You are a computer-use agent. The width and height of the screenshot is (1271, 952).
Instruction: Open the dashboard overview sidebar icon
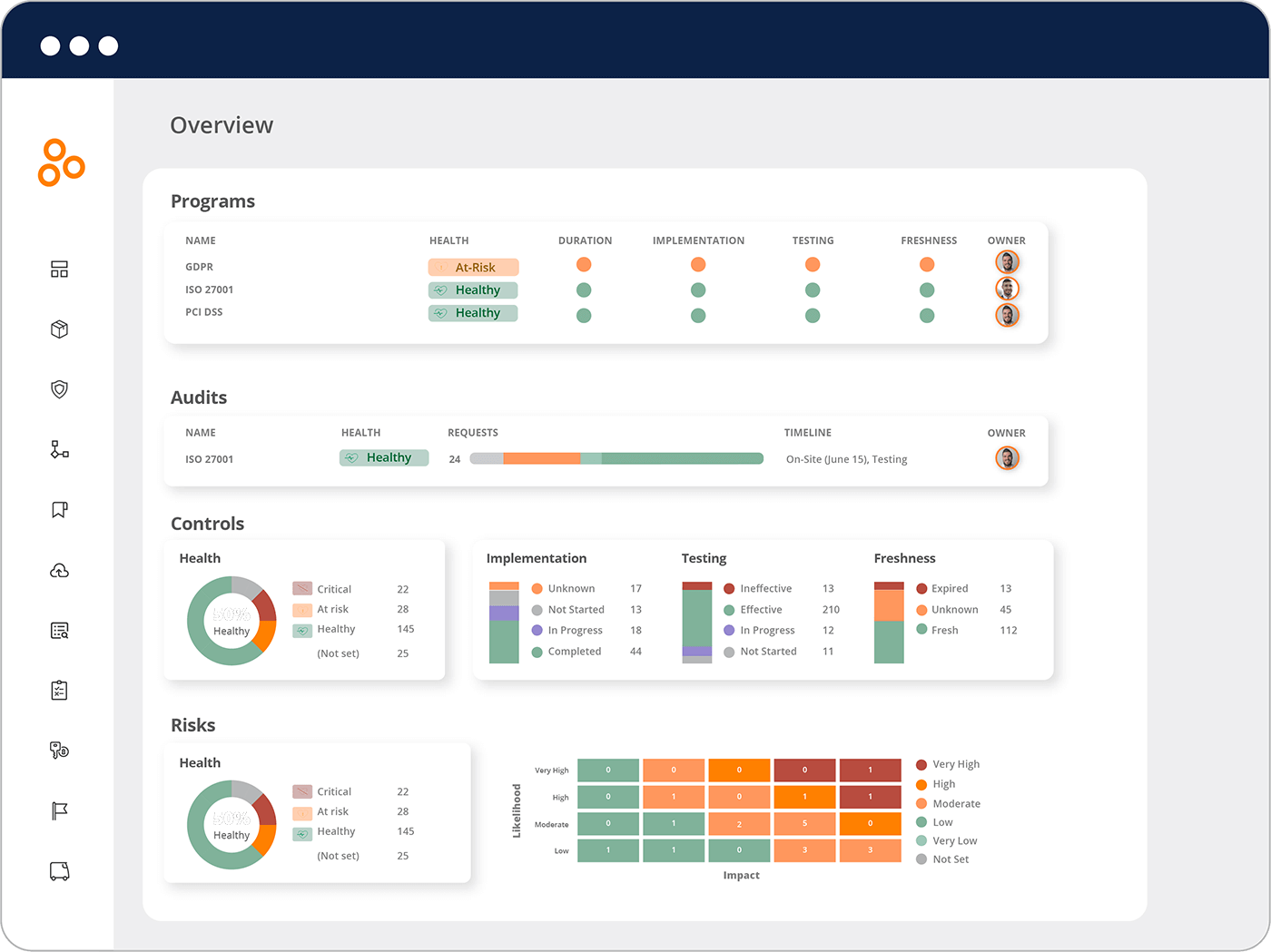coord(58,269)
